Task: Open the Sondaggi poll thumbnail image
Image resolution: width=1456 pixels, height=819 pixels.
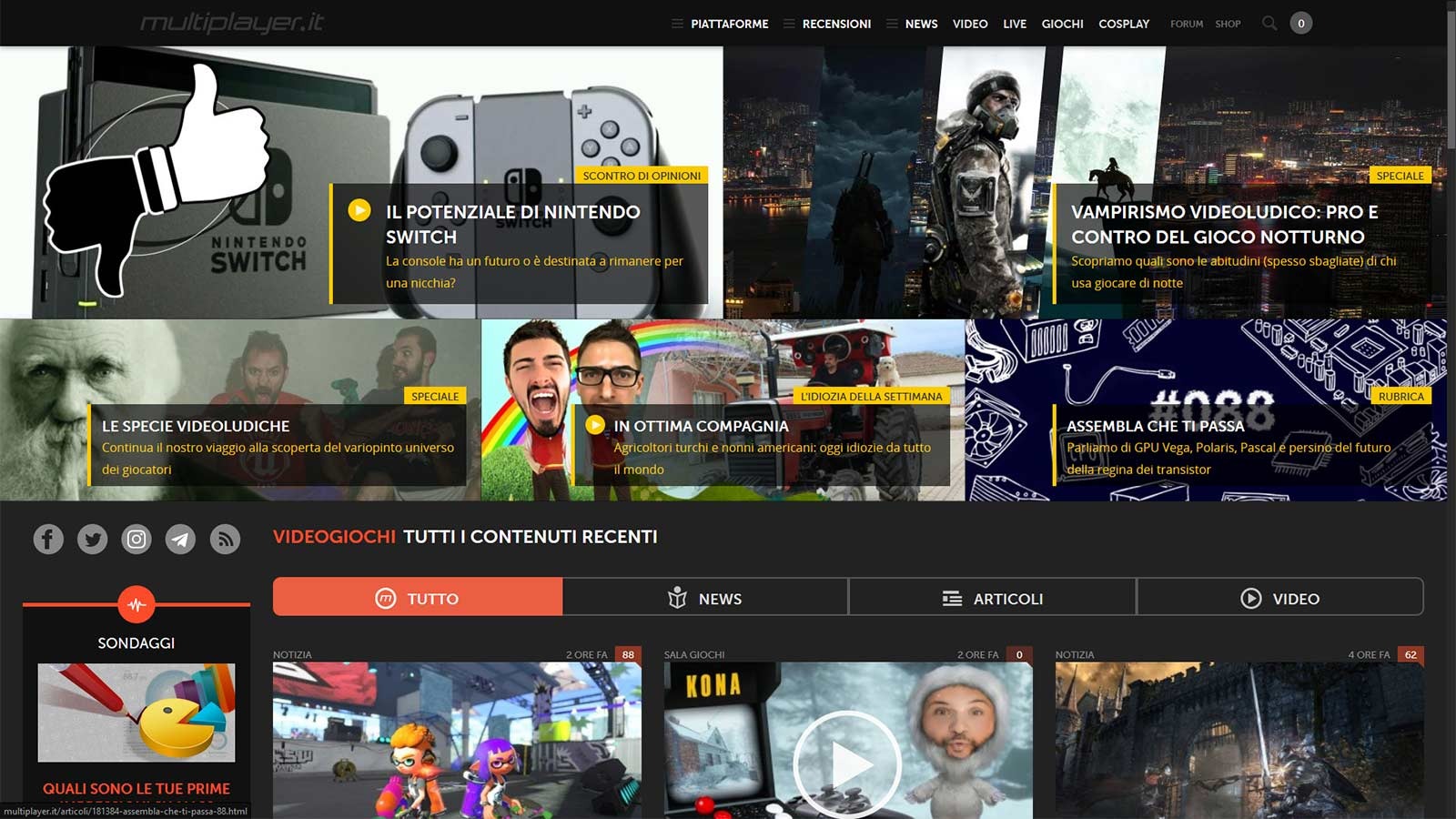Action: (136, 713)
